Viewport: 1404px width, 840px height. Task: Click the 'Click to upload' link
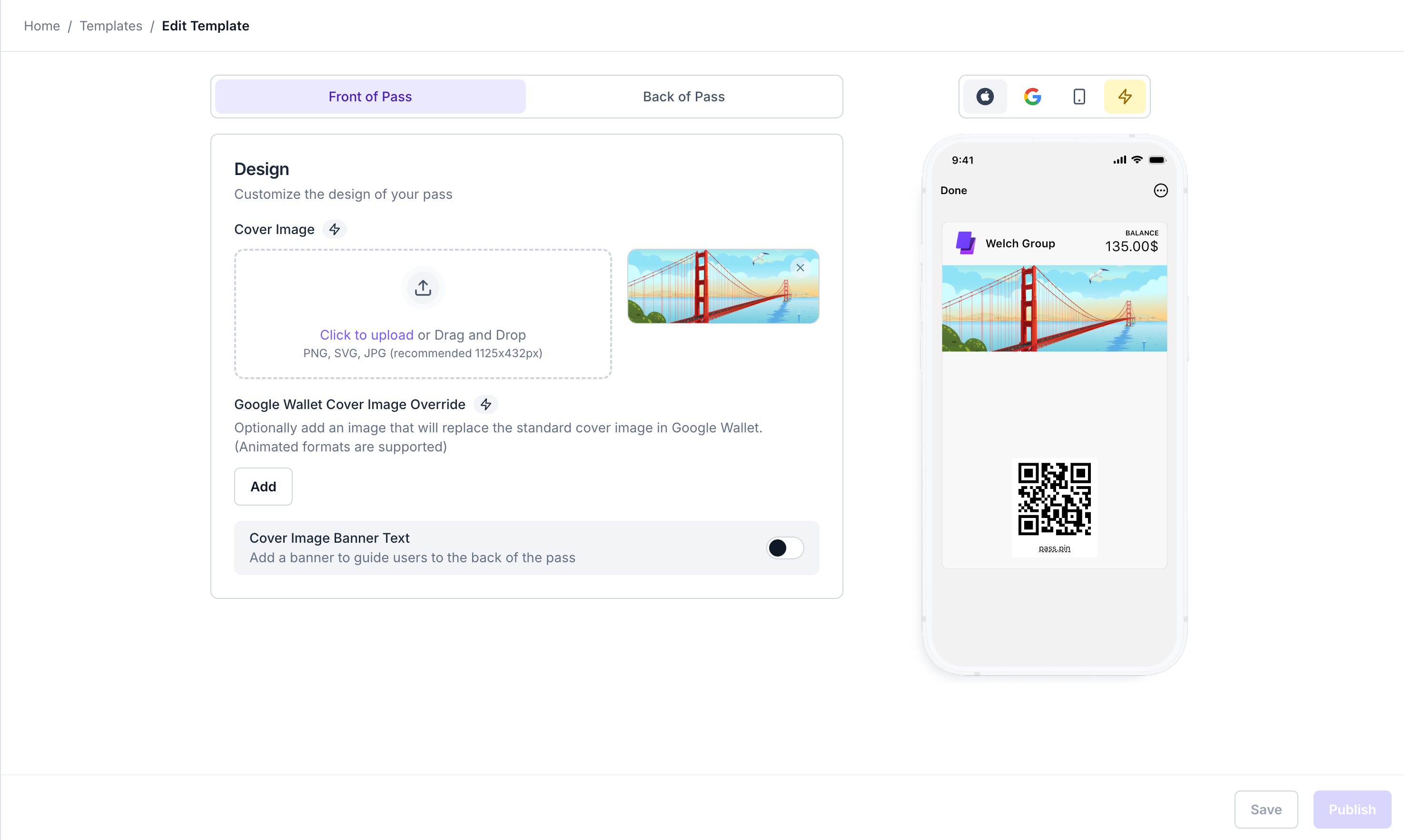pos(366,335)
